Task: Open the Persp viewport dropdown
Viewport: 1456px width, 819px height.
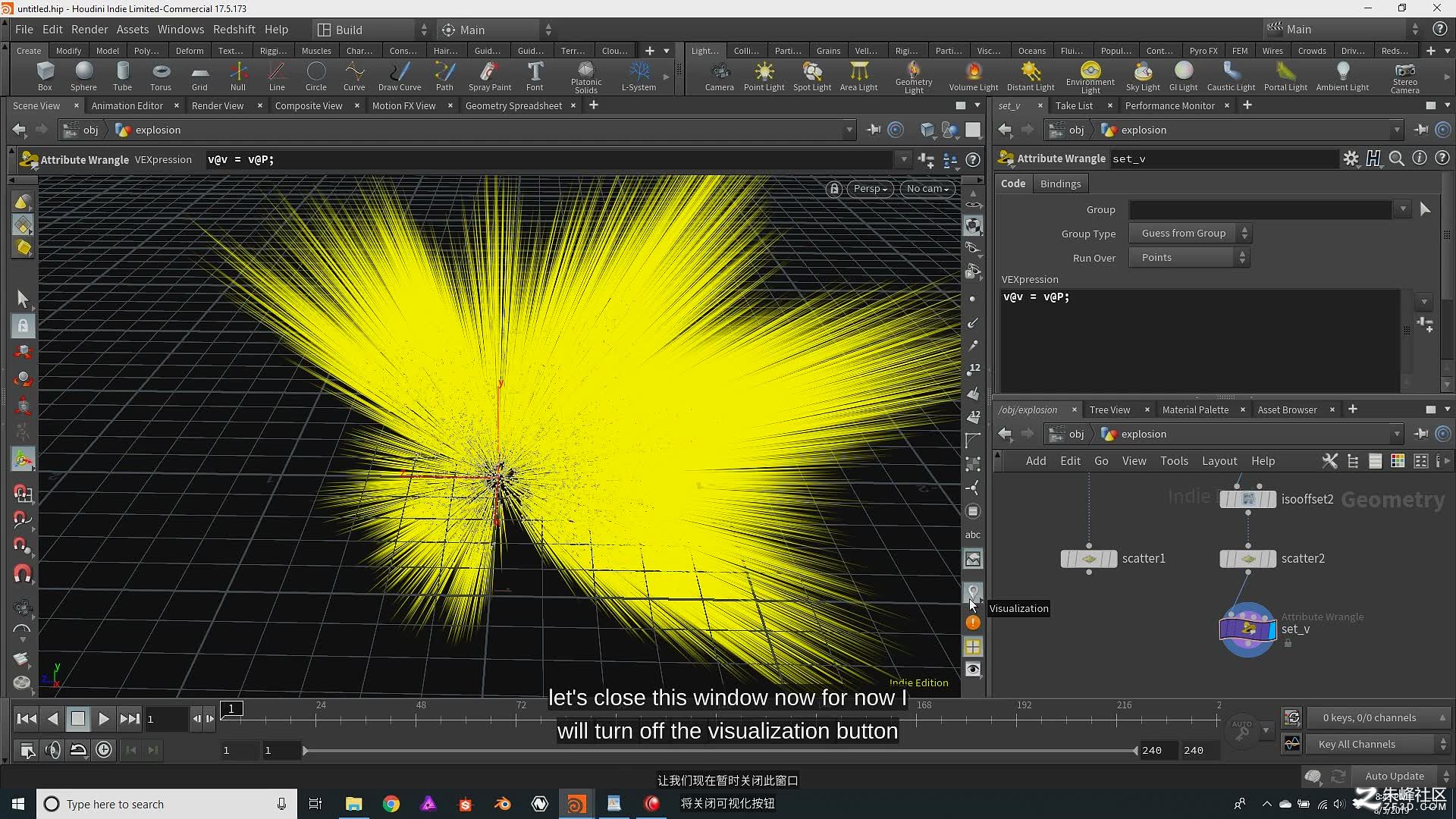Action: click(870, 189)
